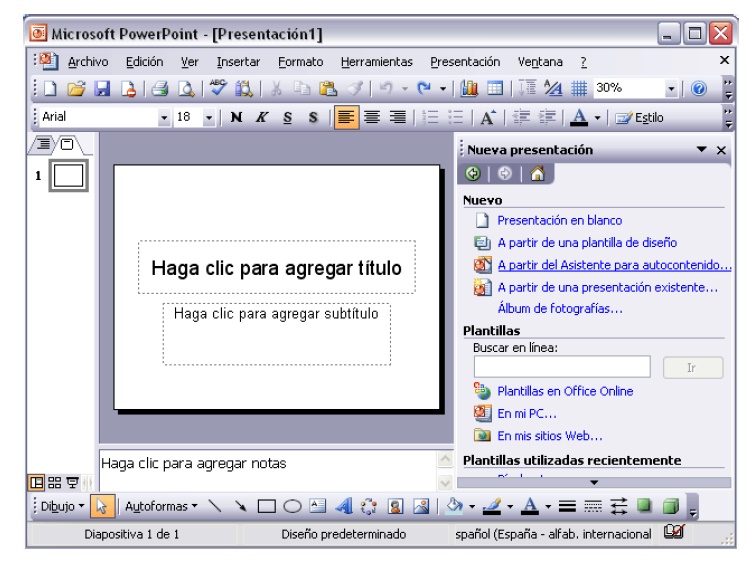Click the Help question mark icon

coord(699,88)
